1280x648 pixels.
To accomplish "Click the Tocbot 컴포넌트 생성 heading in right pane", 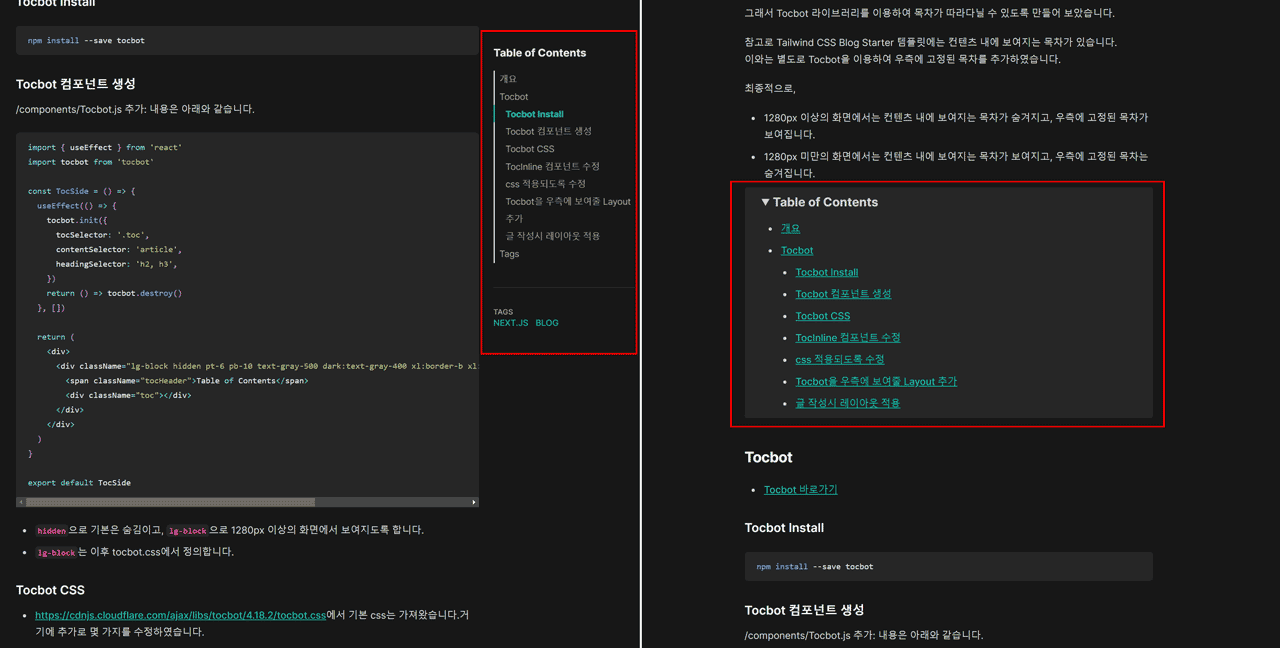I will (805, 610).
